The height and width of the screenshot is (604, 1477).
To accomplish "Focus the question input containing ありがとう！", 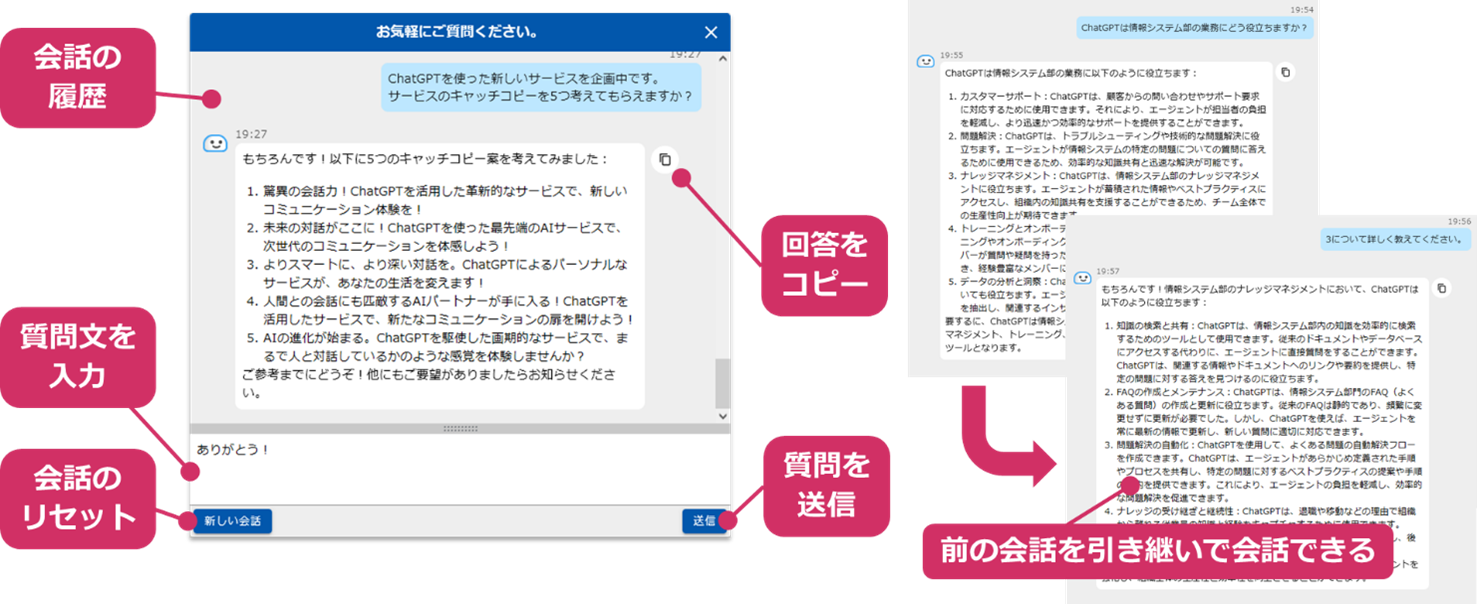I will point(460,468).
